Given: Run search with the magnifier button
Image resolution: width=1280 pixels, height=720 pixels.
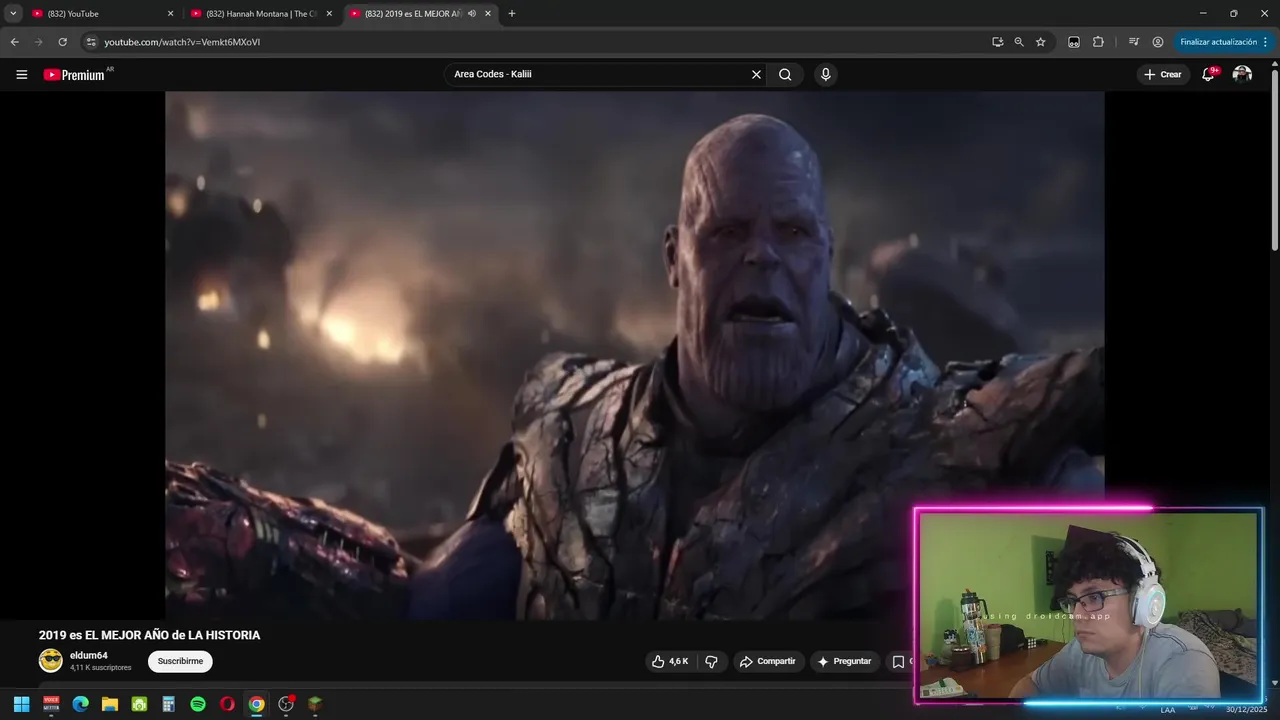Looking at the screenshot, I should point(785,74).
